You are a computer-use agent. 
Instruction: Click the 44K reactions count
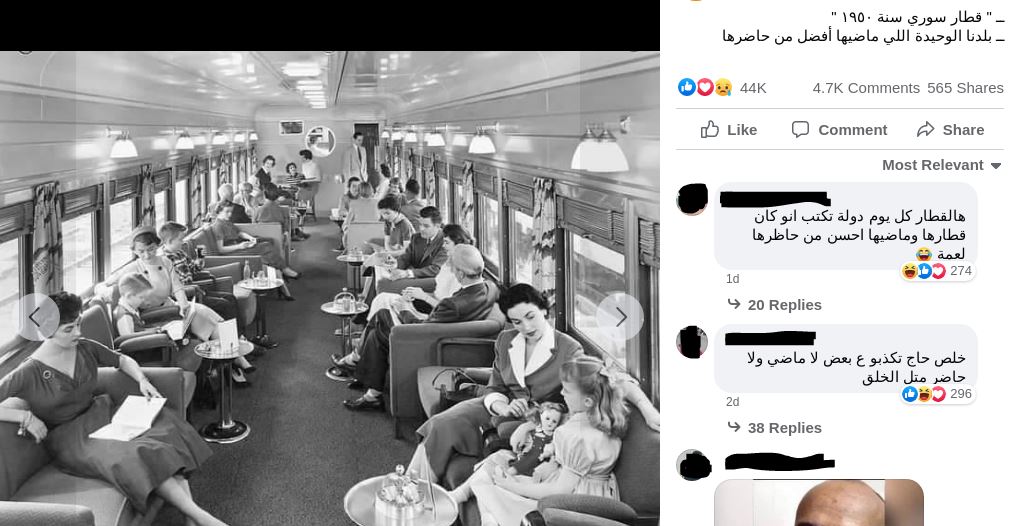click(753, 88)
